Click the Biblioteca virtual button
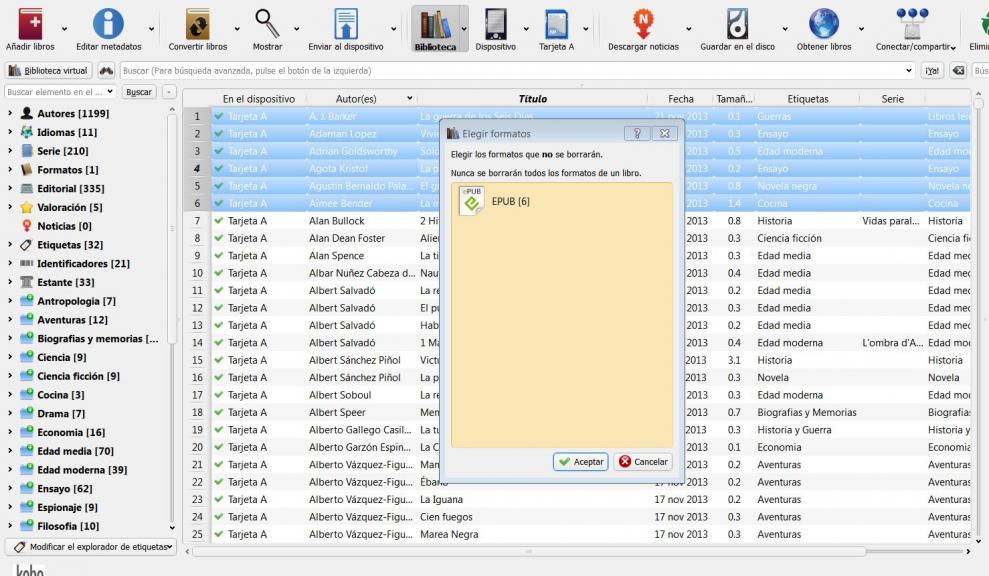Image resolution: width=989 pixels, height=576 pixels. pos(49,71)
